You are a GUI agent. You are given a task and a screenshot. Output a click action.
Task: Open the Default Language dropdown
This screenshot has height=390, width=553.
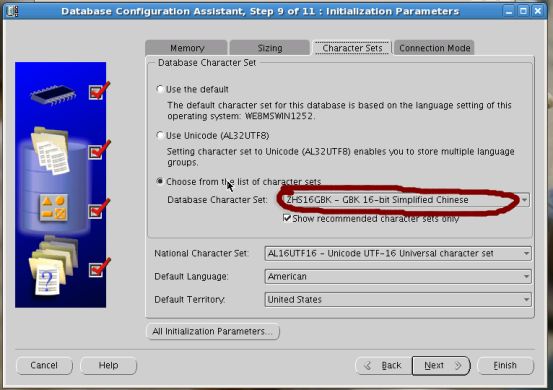point(398,276)
